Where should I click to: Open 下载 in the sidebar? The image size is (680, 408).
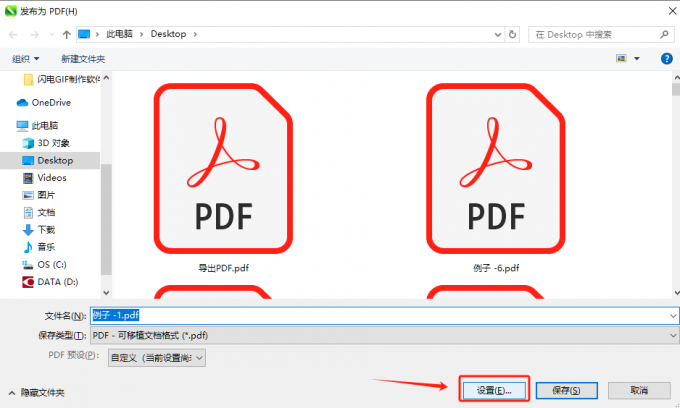coord(38,230)
